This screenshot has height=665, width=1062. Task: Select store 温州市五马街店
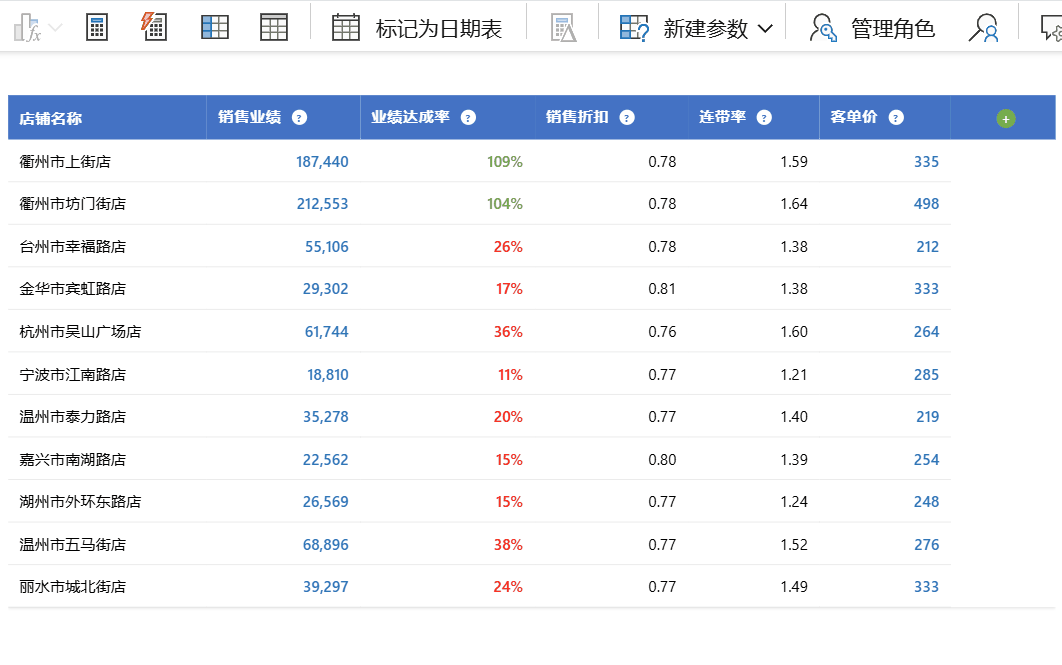click(72, 544)
